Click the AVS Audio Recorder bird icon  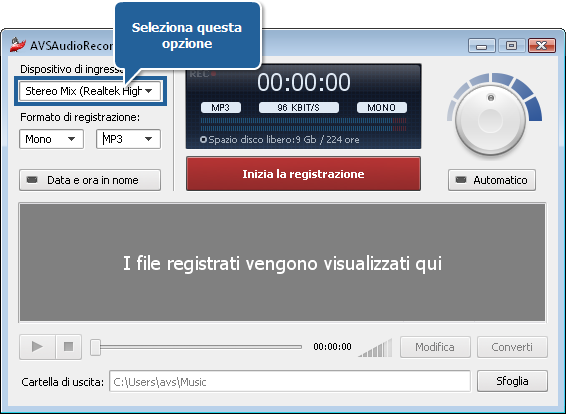[18, 44]
